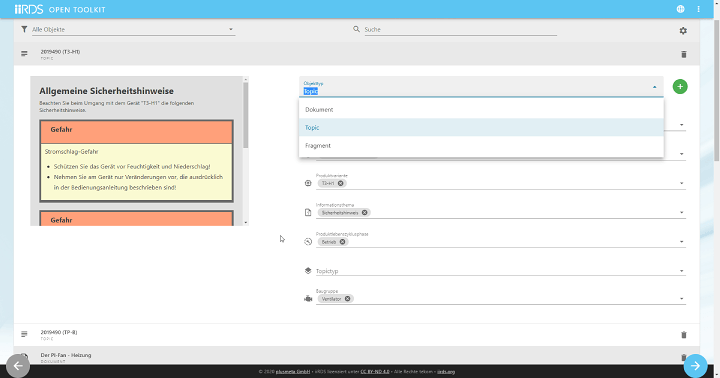Click the Baugruppe engine icon
Viewport: 720px width, 378px height.
point(308,299)
